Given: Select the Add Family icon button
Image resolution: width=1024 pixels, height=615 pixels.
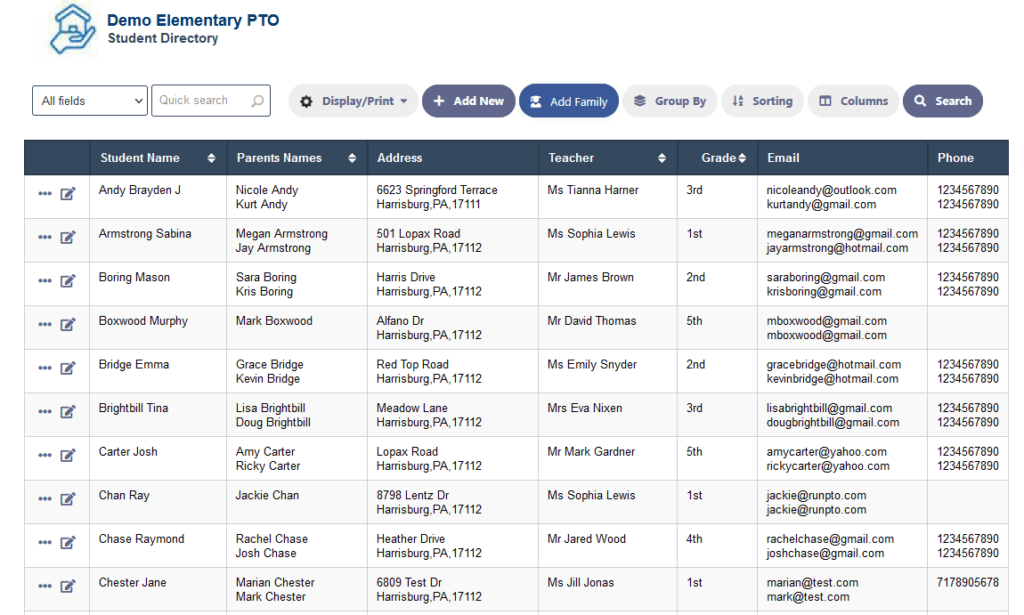Looking at the screenshot, I should point(537,100).
